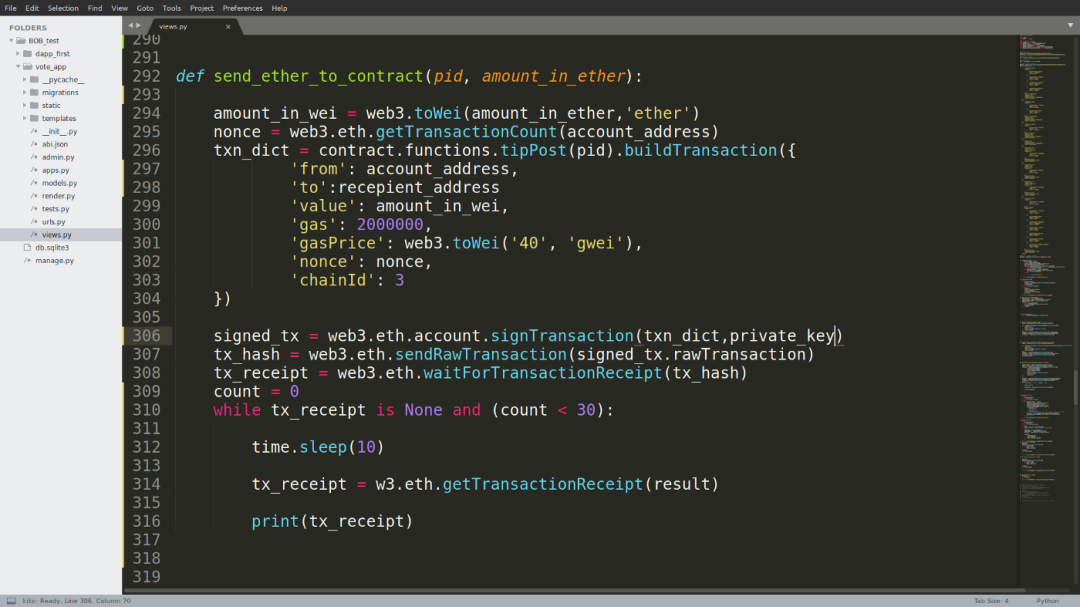This screenshot has width=1080, height=607.
Task: Select the __pycache__ folder icon
Action: click(34, 79)
